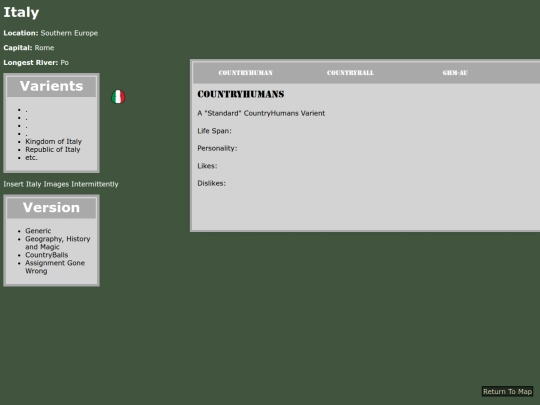
Task: Click the Likes label
Action: [207, 166]
